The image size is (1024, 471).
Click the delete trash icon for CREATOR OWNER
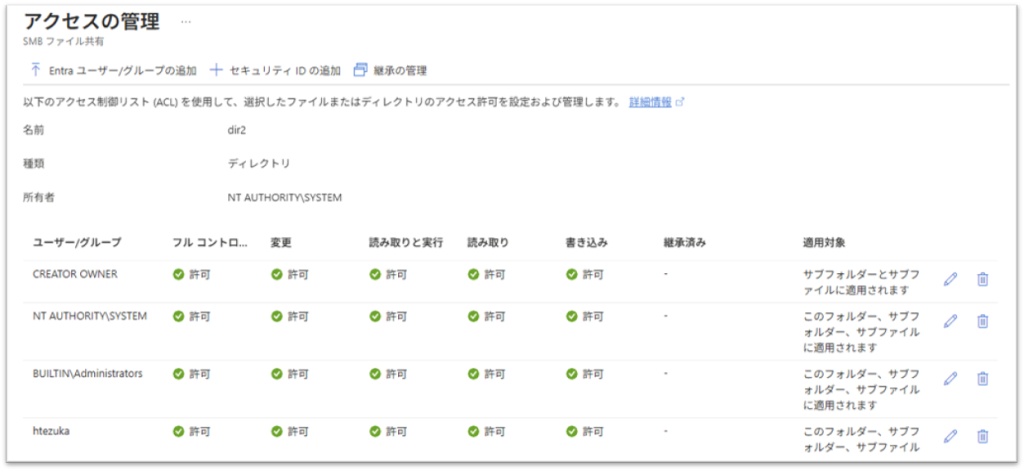(982, 279)
